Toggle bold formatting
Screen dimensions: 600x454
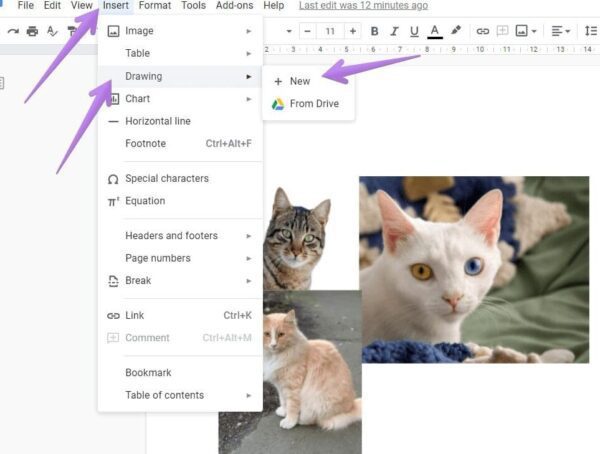click(374, 31)
